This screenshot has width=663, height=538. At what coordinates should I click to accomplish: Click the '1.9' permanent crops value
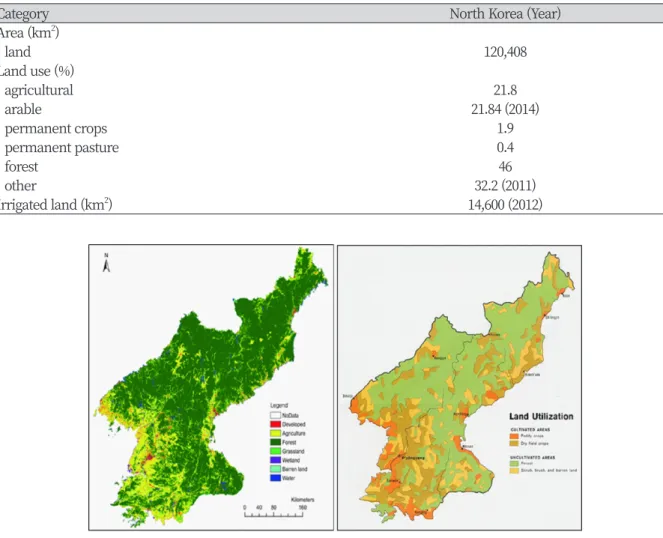point(505,128)
